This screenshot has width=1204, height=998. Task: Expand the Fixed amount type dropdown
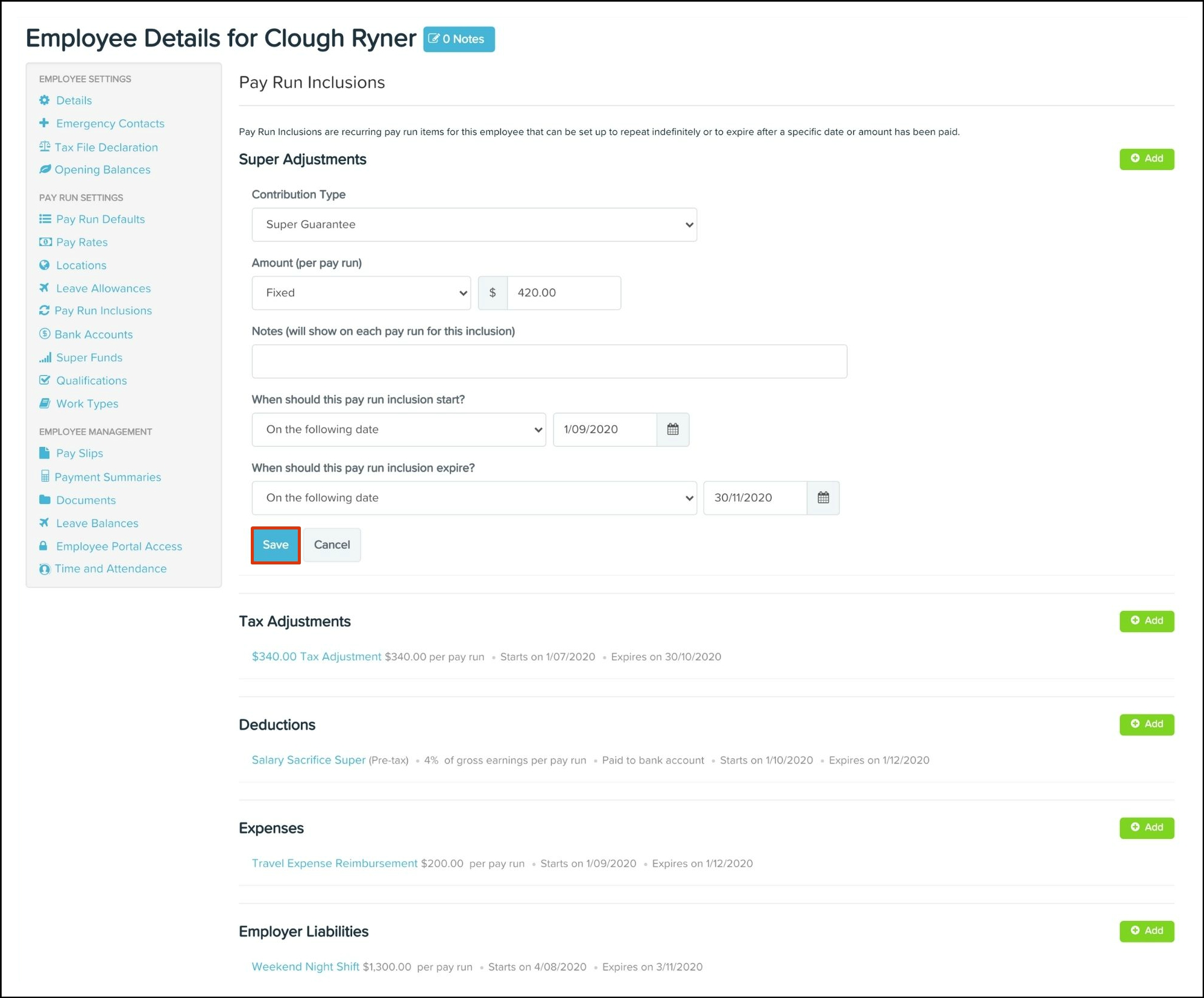(361, 293)
